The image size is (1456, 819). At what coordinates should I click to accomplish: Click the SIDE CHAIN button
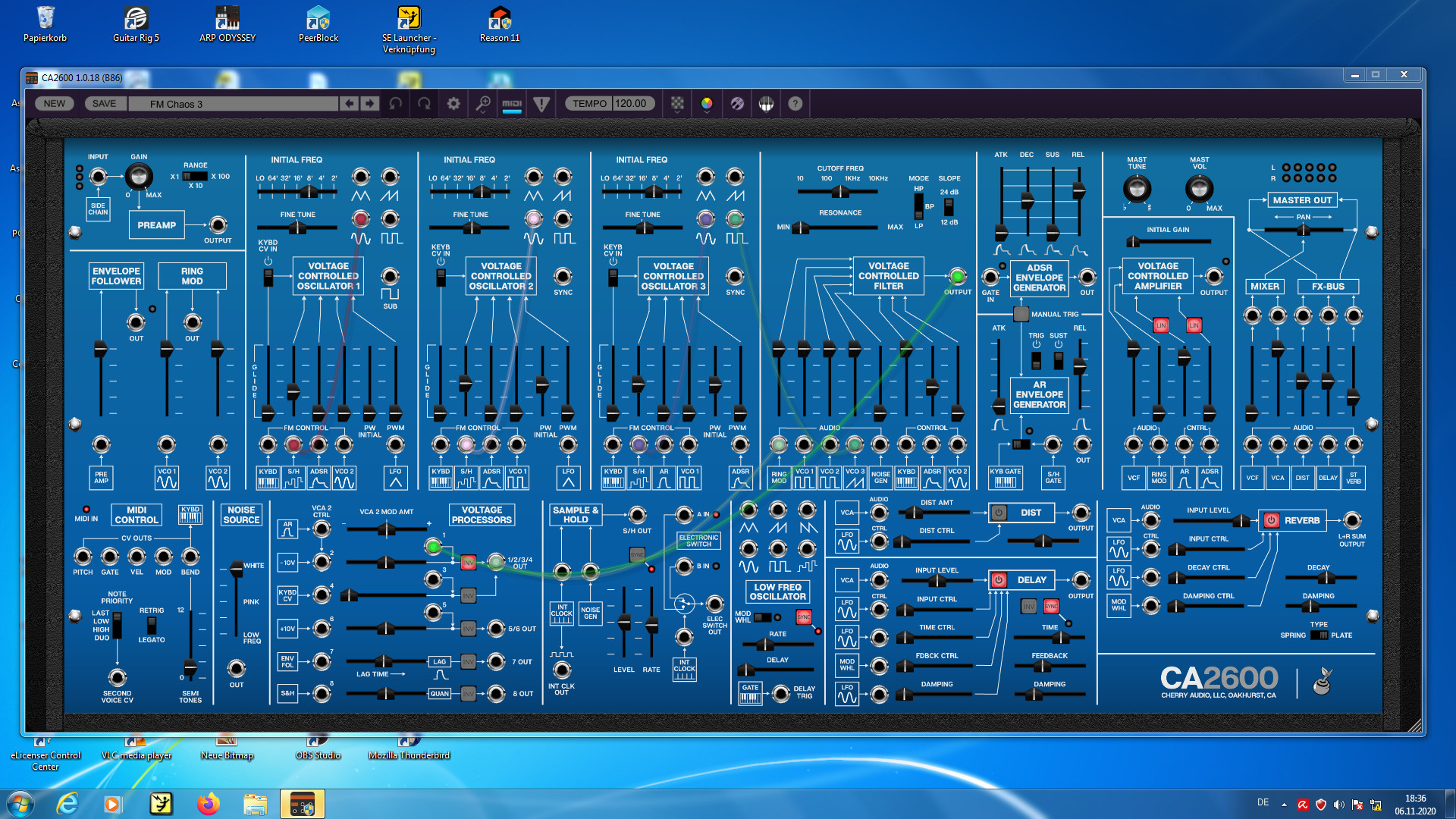(98, 209)
